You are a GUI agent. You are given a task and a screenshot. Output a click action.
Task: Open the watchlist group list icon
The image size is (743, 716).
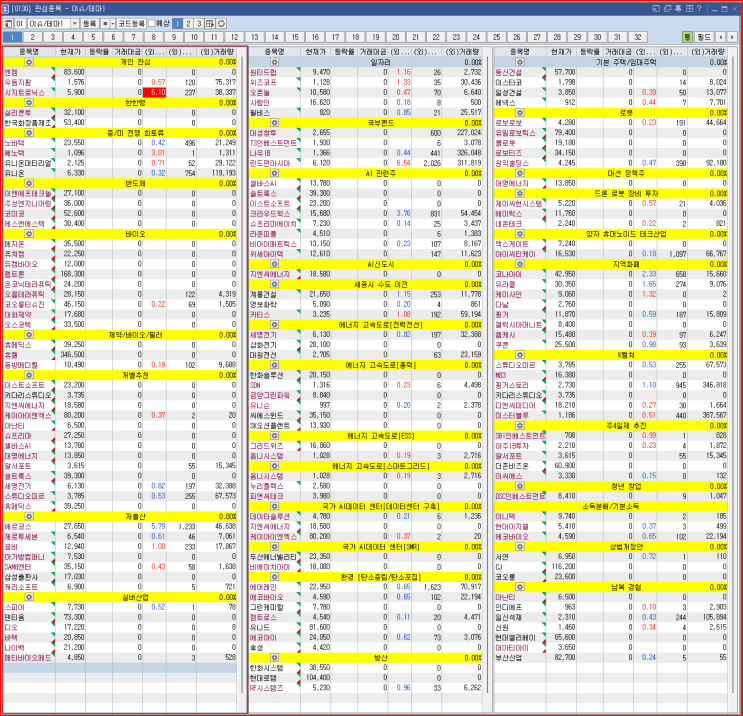(x=9, y=23)
